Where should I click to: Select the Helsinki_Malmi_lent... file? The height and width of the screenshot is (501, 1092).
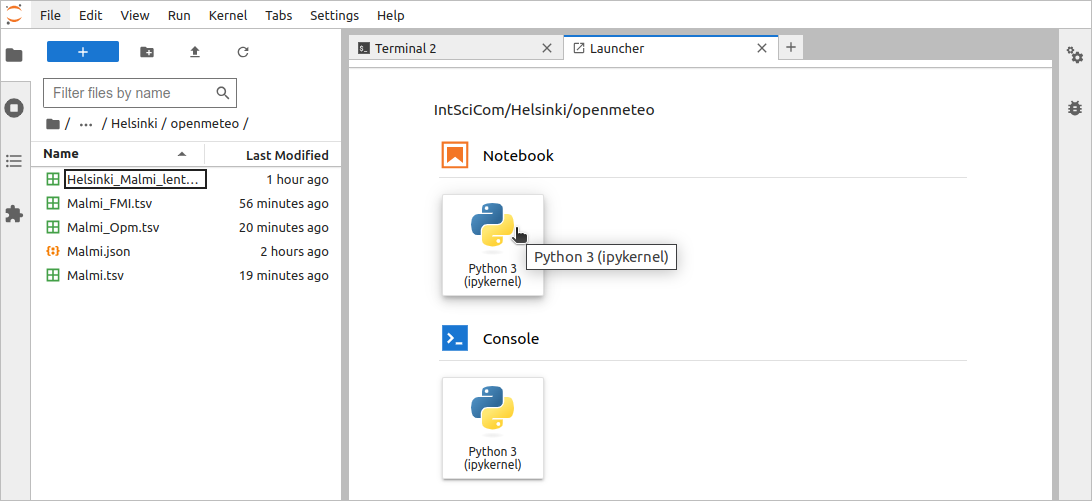187,180
